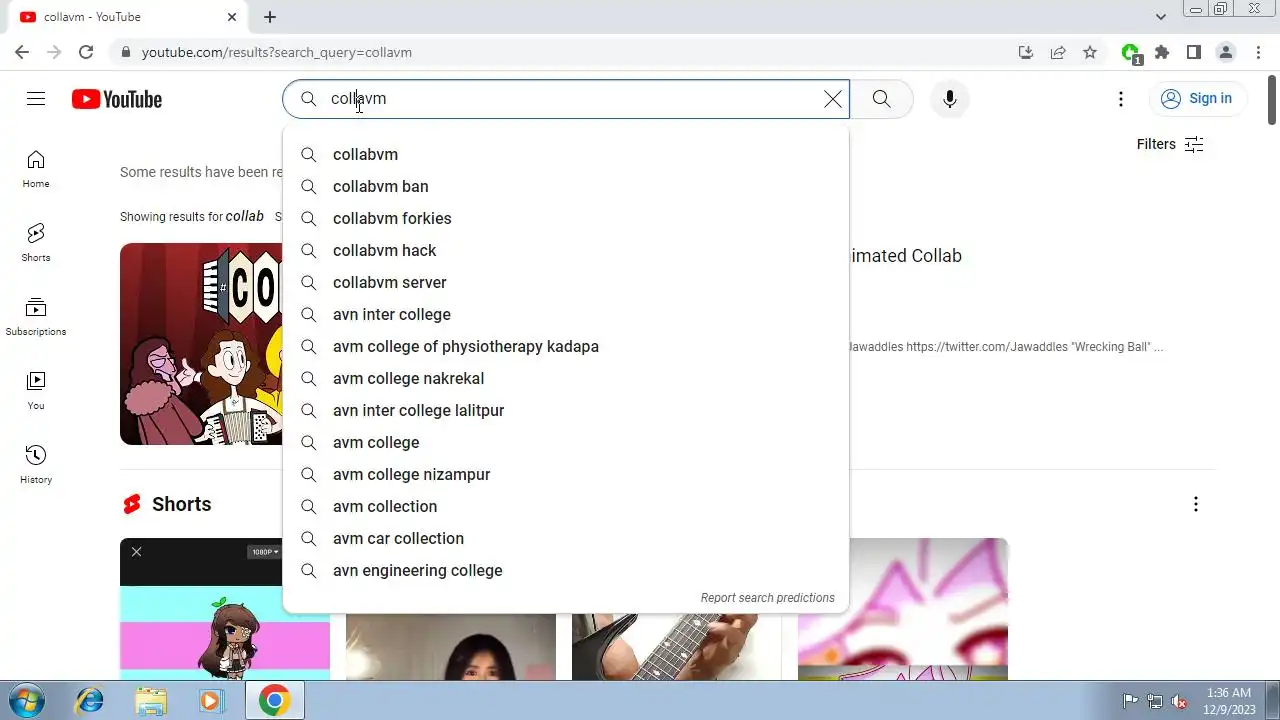Select 'avn inter college' suggestion
The width and height of the screenshot is (1280, 720).
click(x=566, y=314)
